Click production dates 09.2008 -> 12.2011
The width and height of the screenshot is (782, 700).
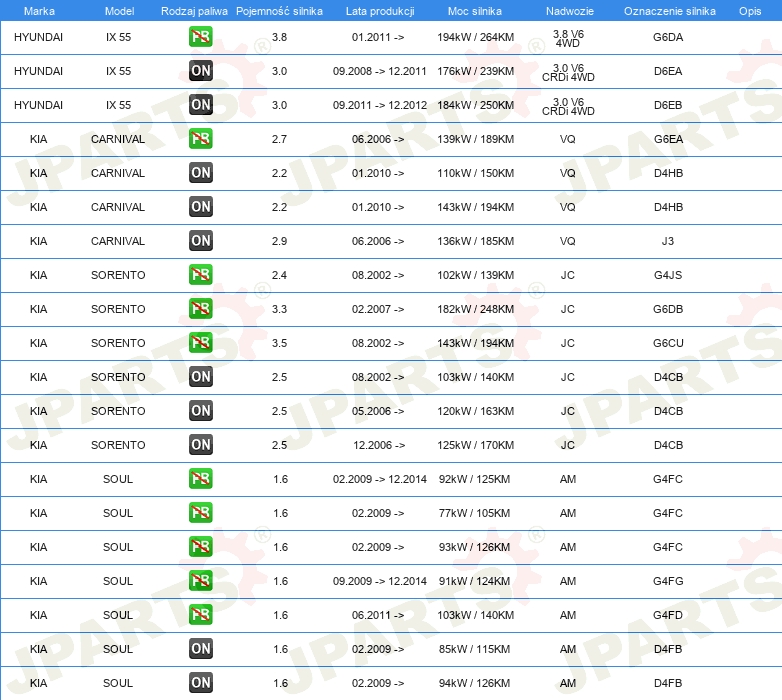pos(380,71)
